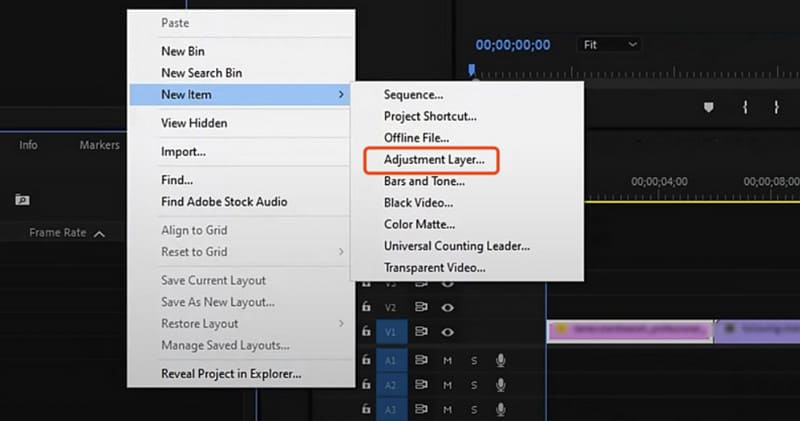The width and height of the screenshot is (800, 421).
Task: Choose Adjustment Layer from the submenu
Action: point(434,159)
